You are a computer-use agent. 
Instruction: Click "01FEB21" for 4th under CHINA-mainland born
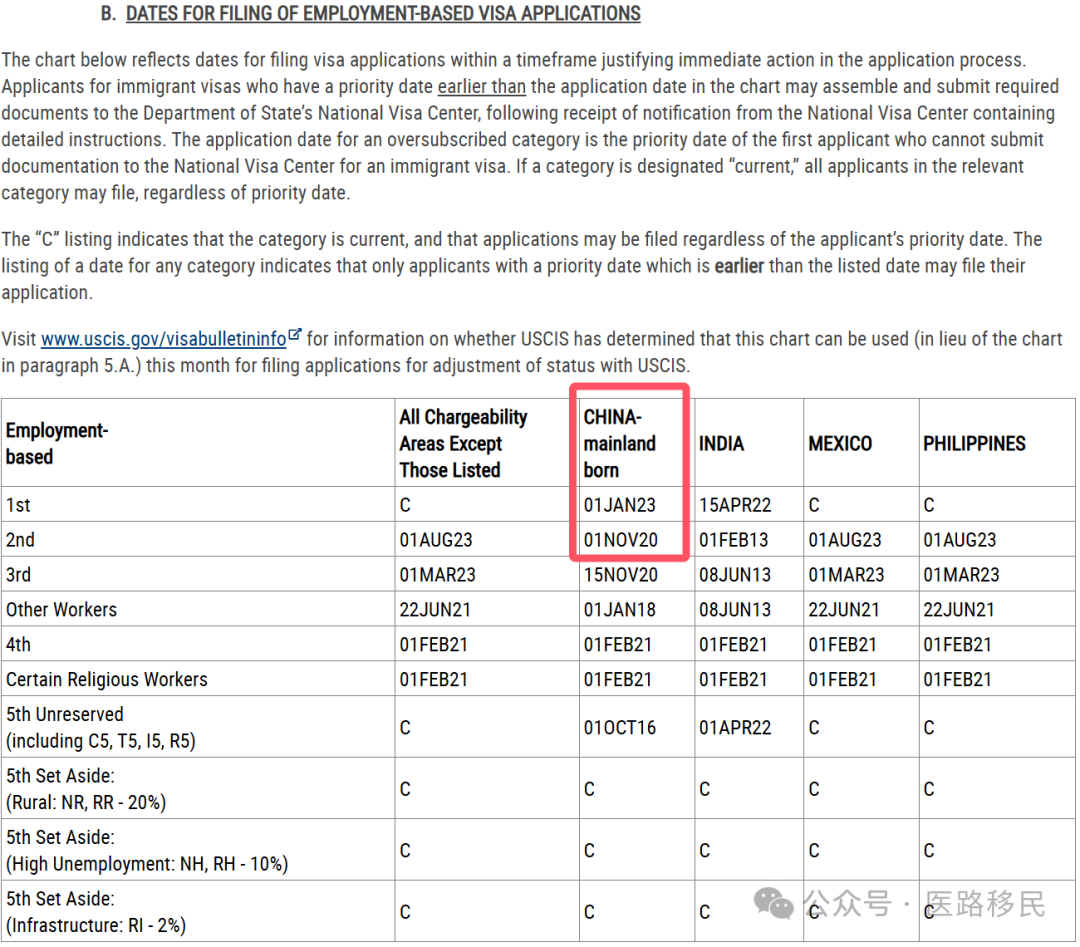[x=618, y=645]
